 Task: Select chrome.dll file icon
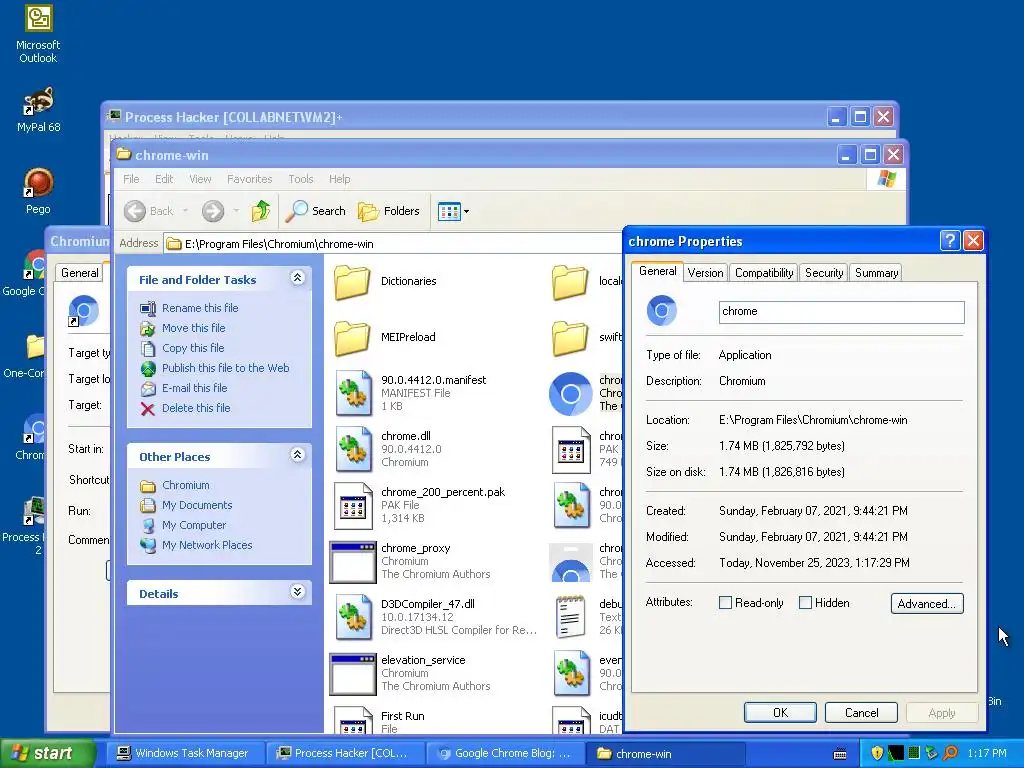354,449
